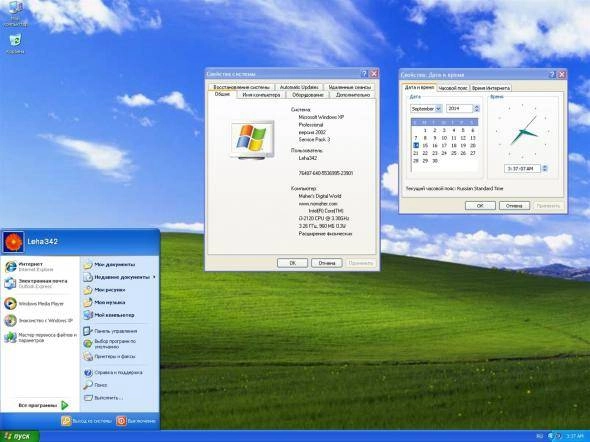Click the year field showing 2014

(x=460, y=109)
